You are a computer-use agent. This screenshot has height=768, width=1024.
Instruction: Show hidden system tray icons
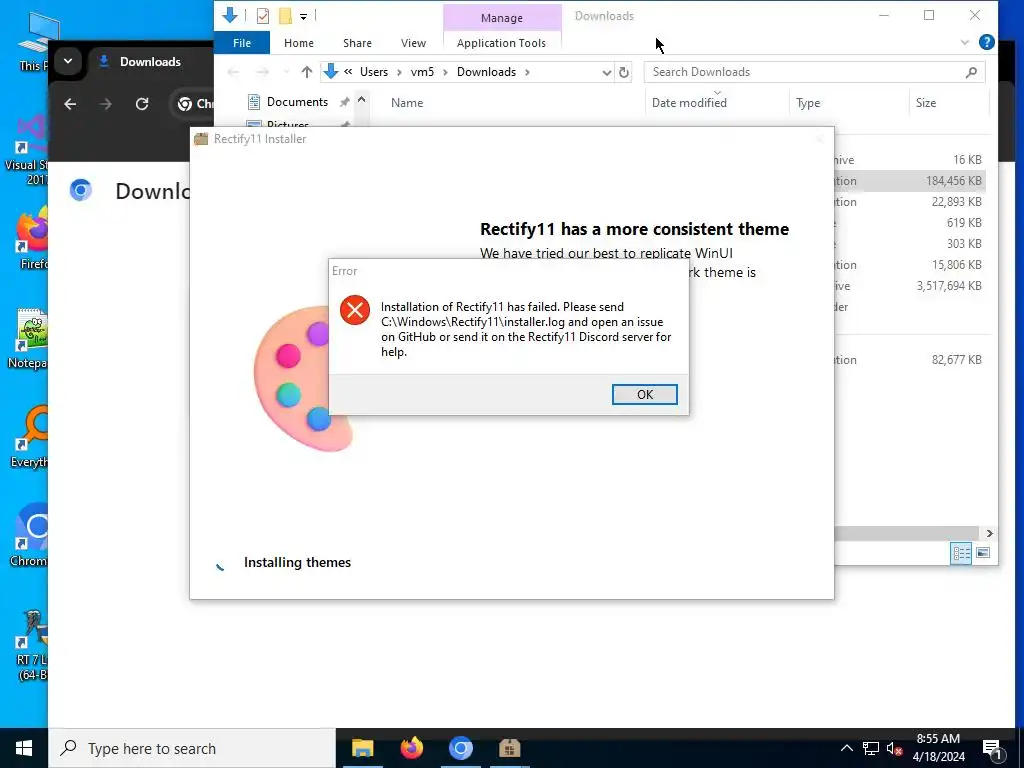pyautogui.click(x=846, y=748)
